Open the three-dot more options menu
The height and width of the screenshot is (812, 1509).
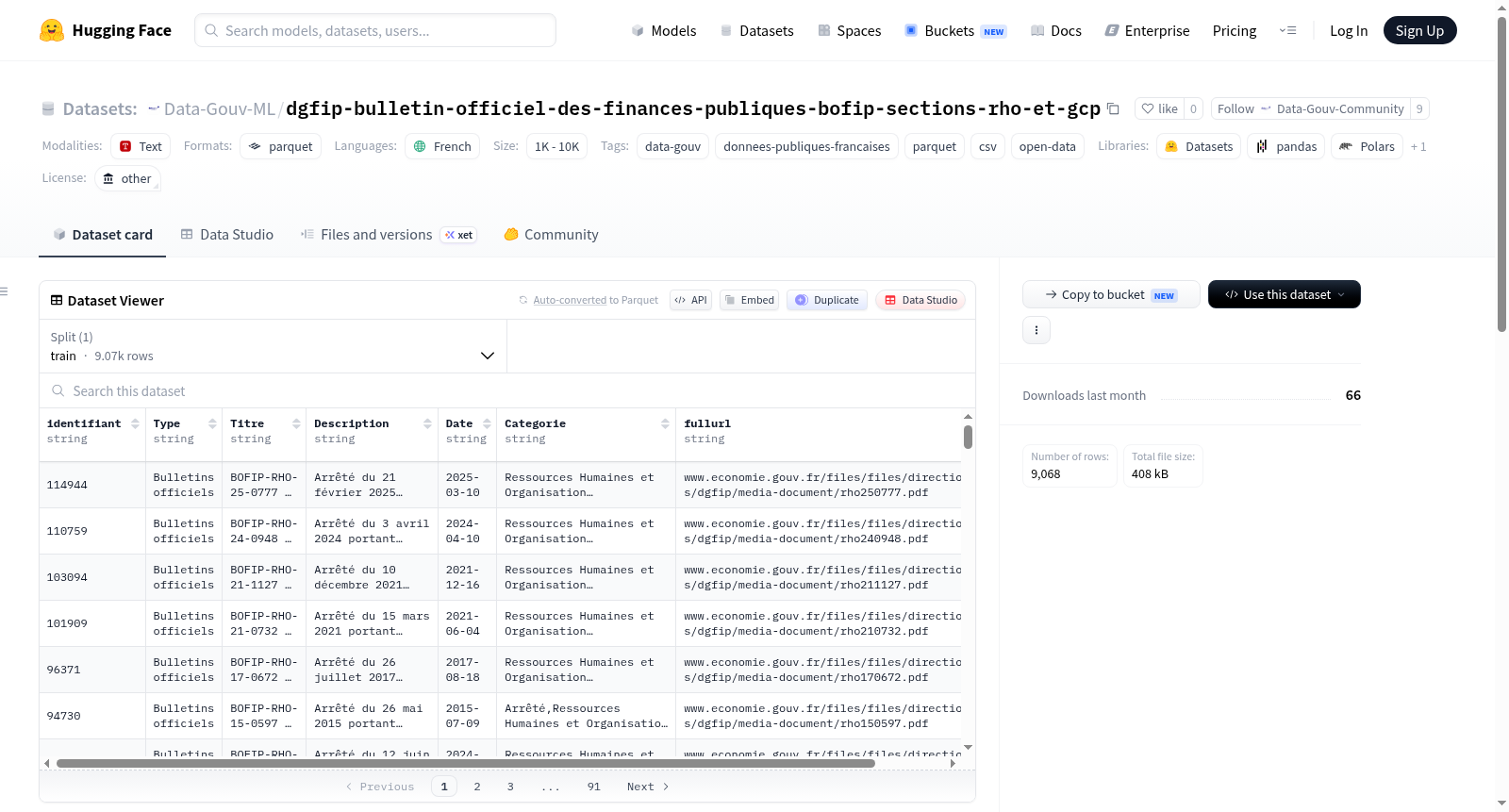pyautogui.click(x=1036, y=330)
